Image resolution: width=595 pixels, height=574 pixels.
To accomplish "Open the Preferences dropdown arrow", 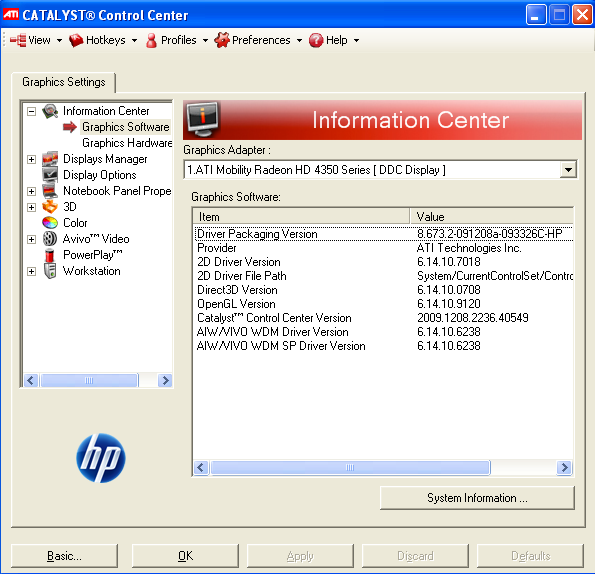I will [x=299, y=40].
